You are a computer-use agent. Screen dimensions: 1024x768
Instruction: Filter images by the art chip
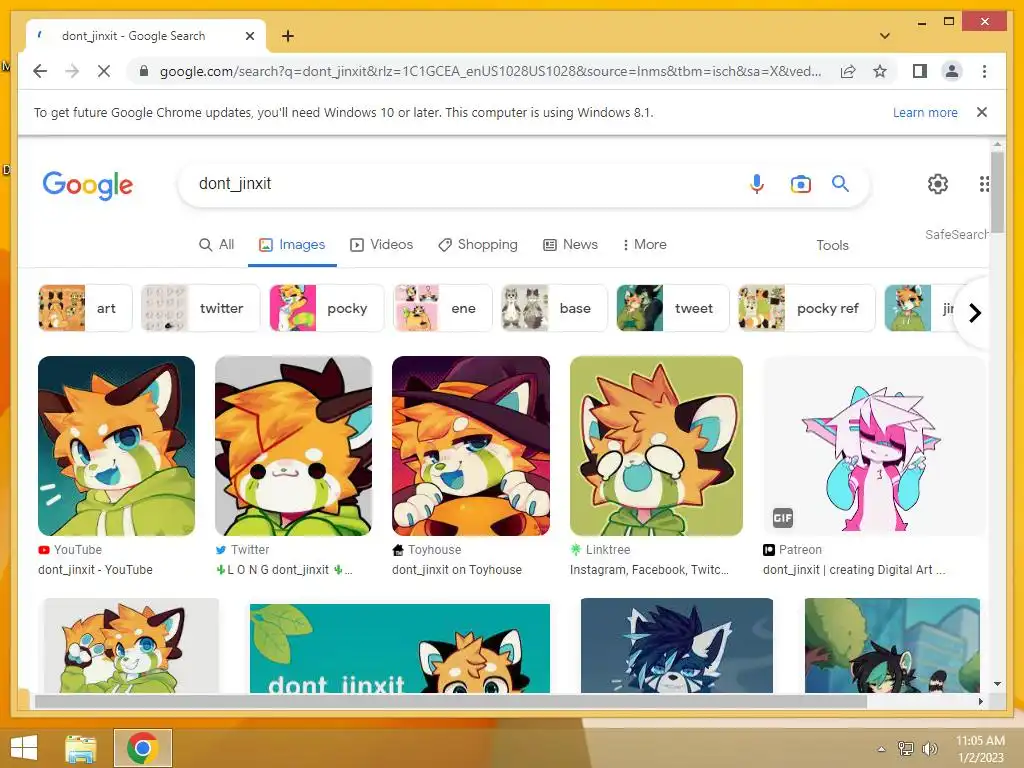click(x=85, y=308)
